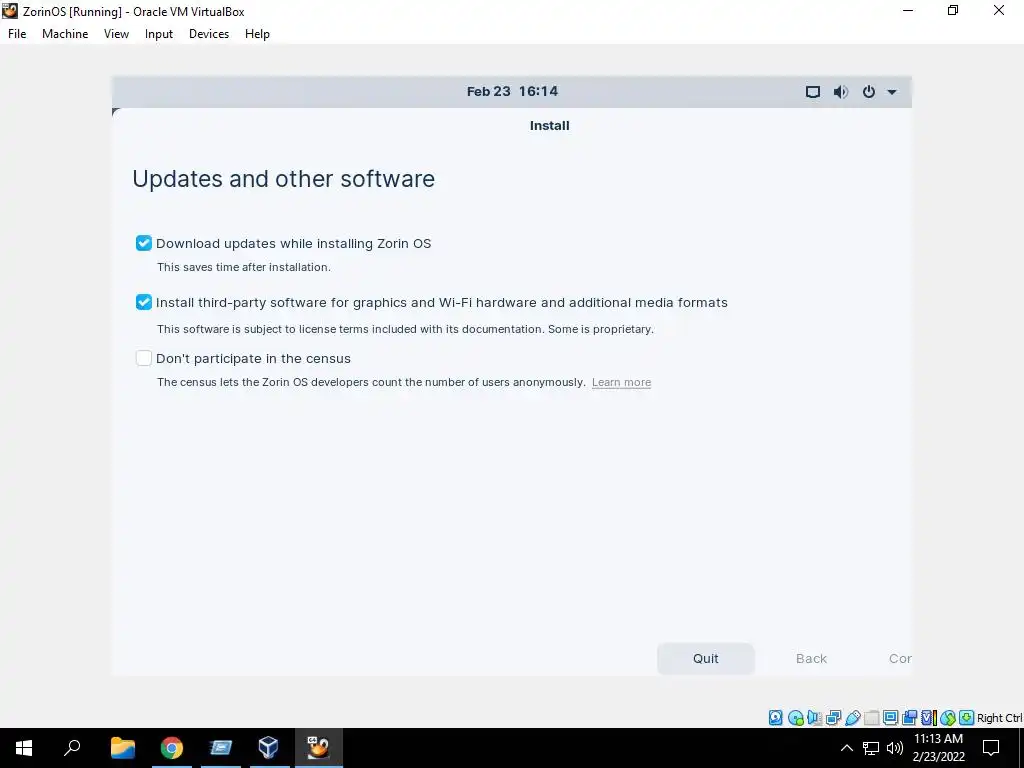Open the Windows Start menu
Viewport: 1024px width, 768px height.
24,748
